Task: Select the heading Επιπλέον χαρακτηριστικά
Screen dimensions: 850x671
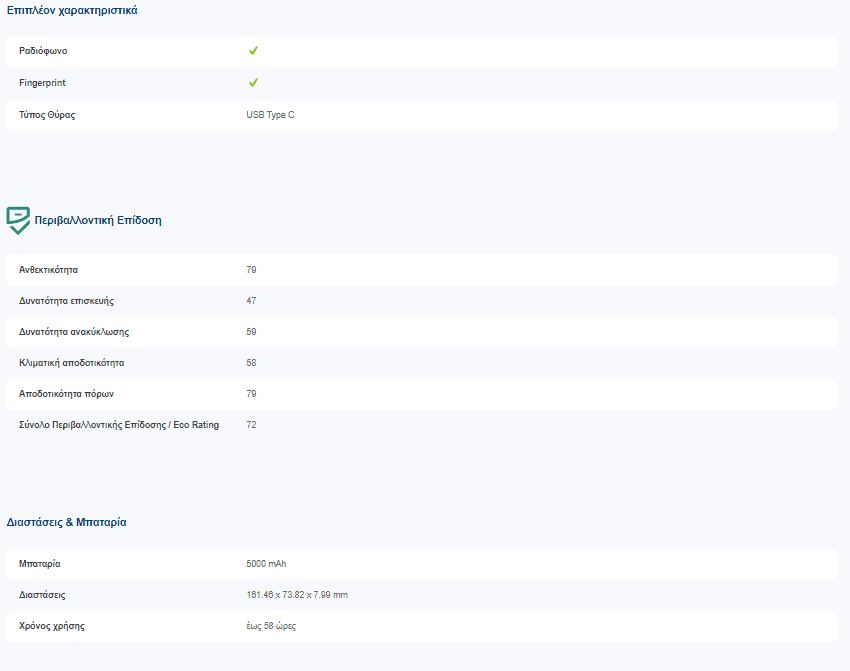Action: click(72, 10)
